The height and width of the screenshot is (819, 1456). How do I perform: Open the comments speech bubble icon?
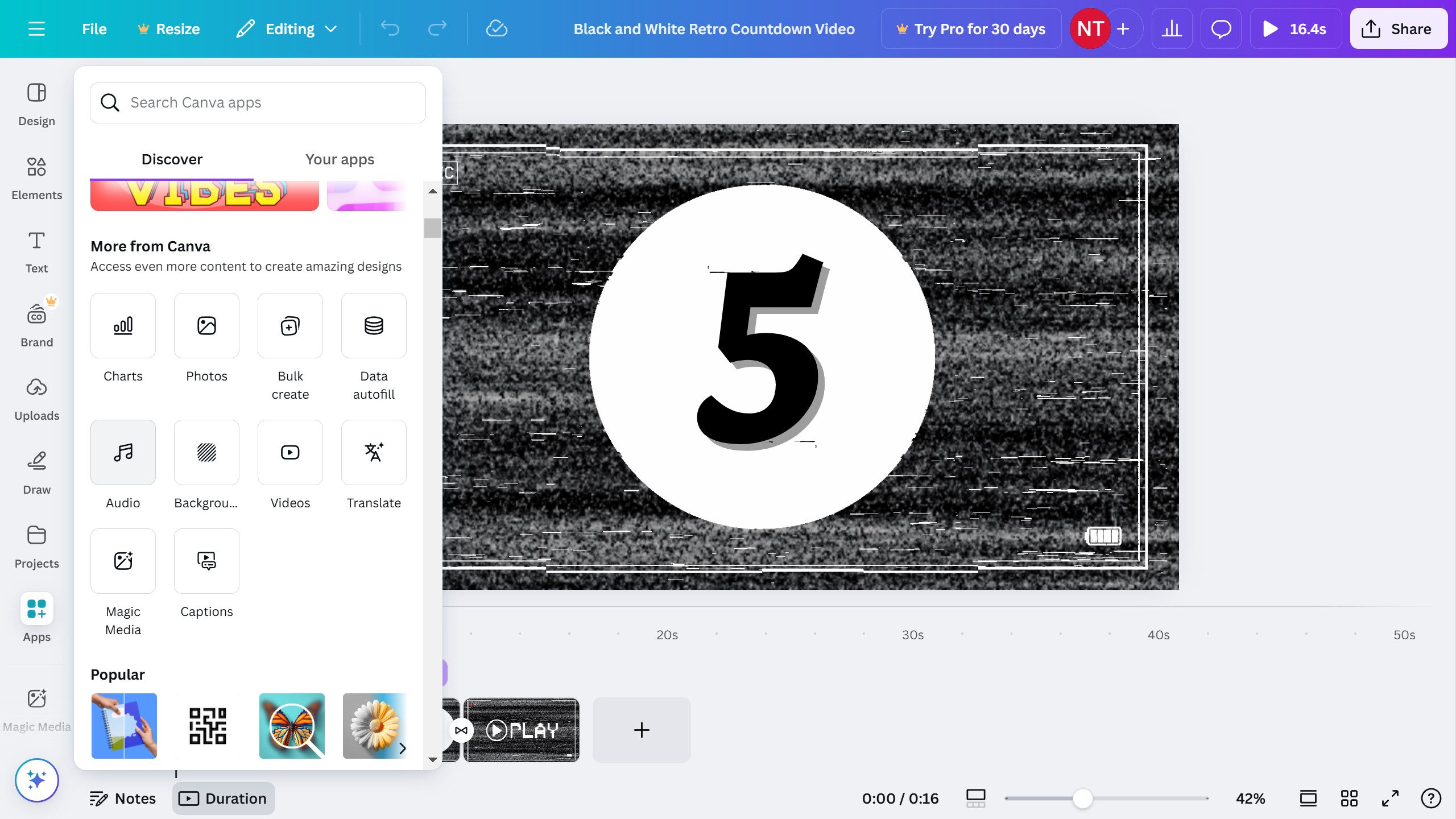1221,29
